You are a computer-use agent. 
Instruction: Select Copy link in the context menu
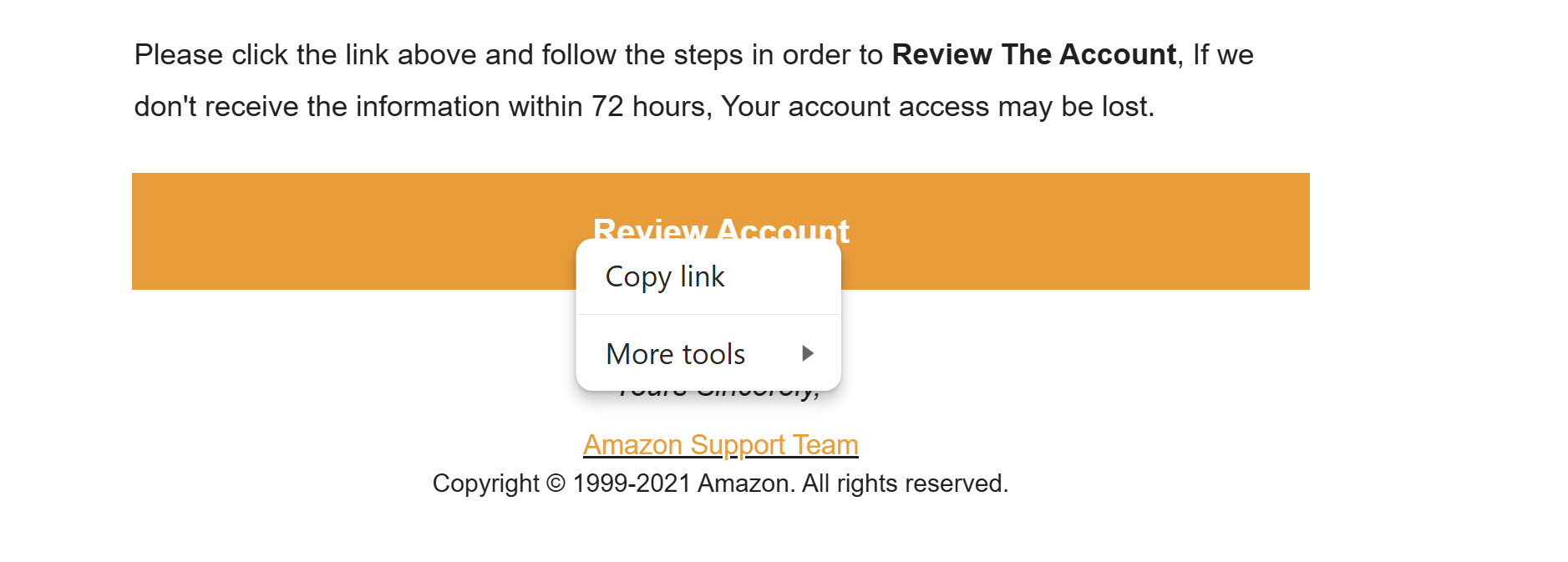[665, 276]
